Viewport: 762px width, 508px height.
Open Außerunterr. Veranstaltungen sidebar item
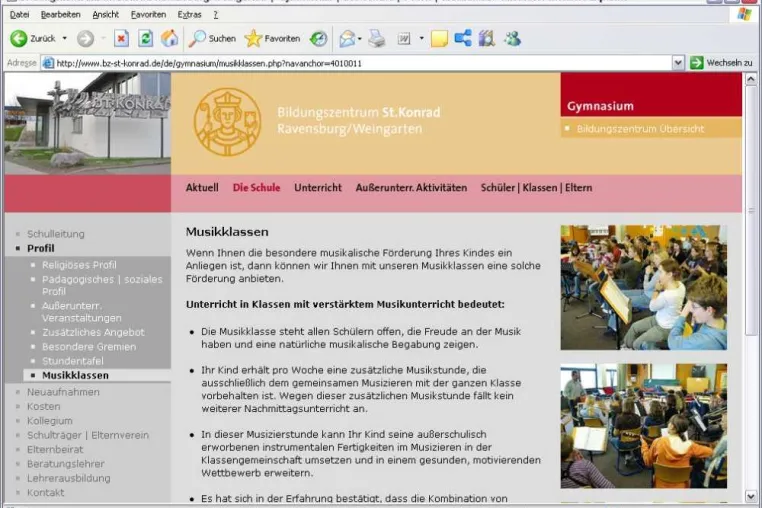82,312
